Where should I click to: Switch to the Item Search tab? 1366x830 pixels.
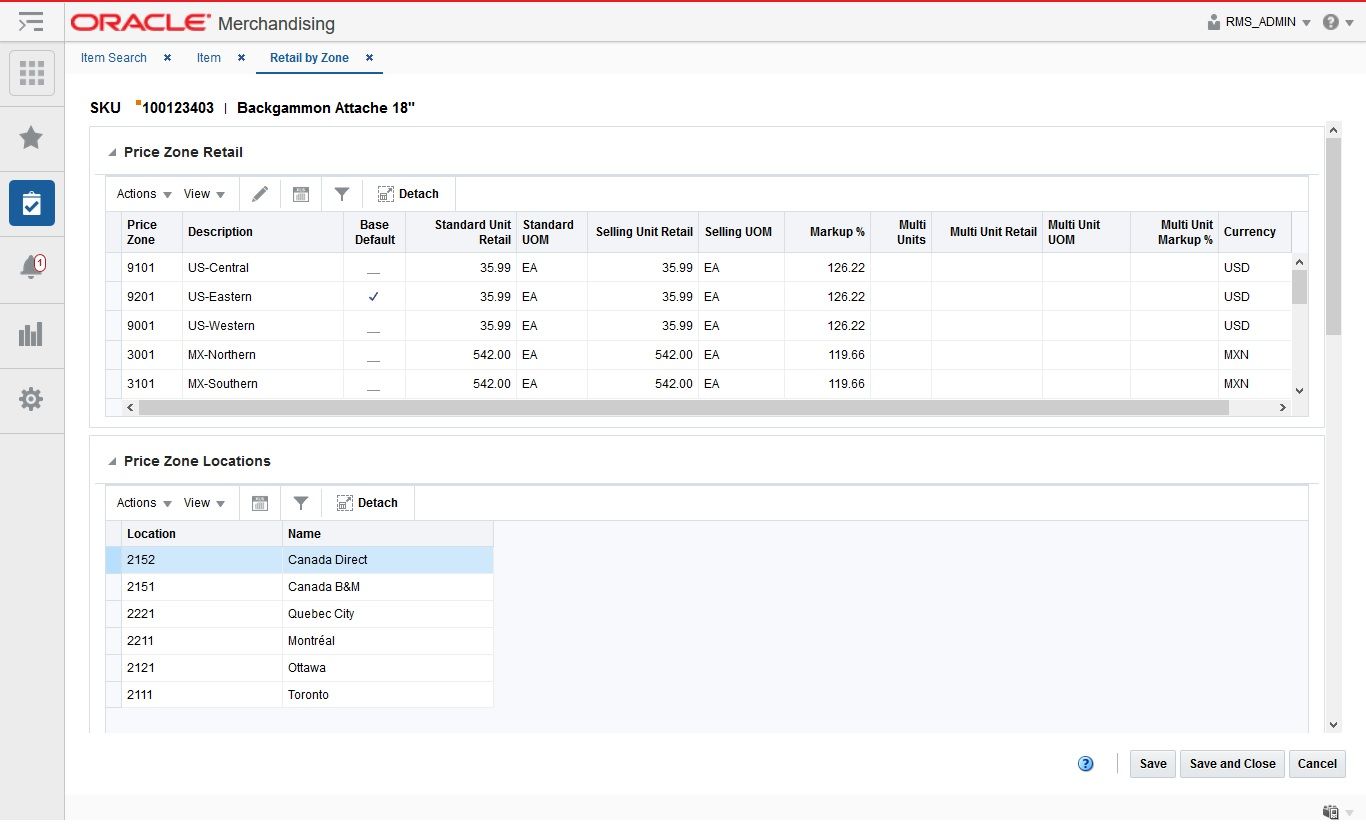[x=114, y=58]
